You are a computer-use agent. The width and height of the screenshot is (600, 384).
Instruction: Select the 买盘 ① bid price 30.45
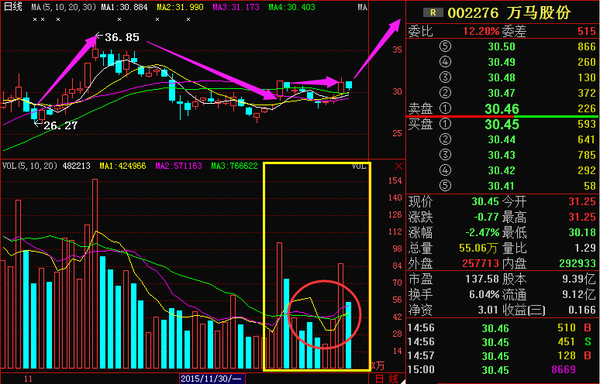coord(502,124)
